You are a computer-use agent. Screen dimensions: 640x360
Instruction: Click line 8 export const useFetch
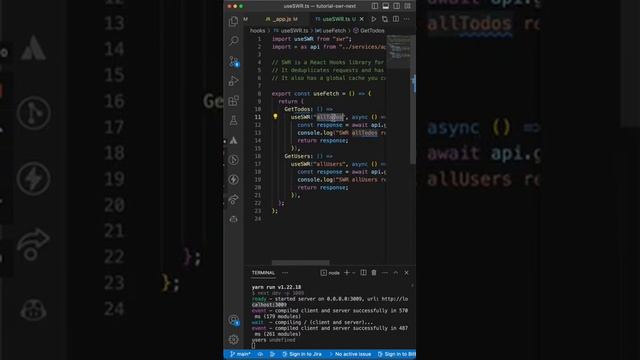pos(322,94)
